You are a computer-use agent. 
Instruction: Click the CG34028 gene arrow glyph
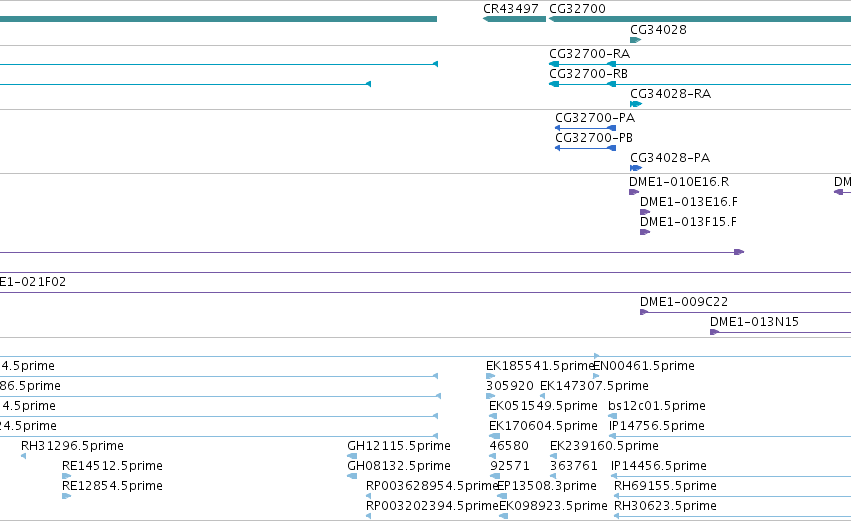coord(636,40)
